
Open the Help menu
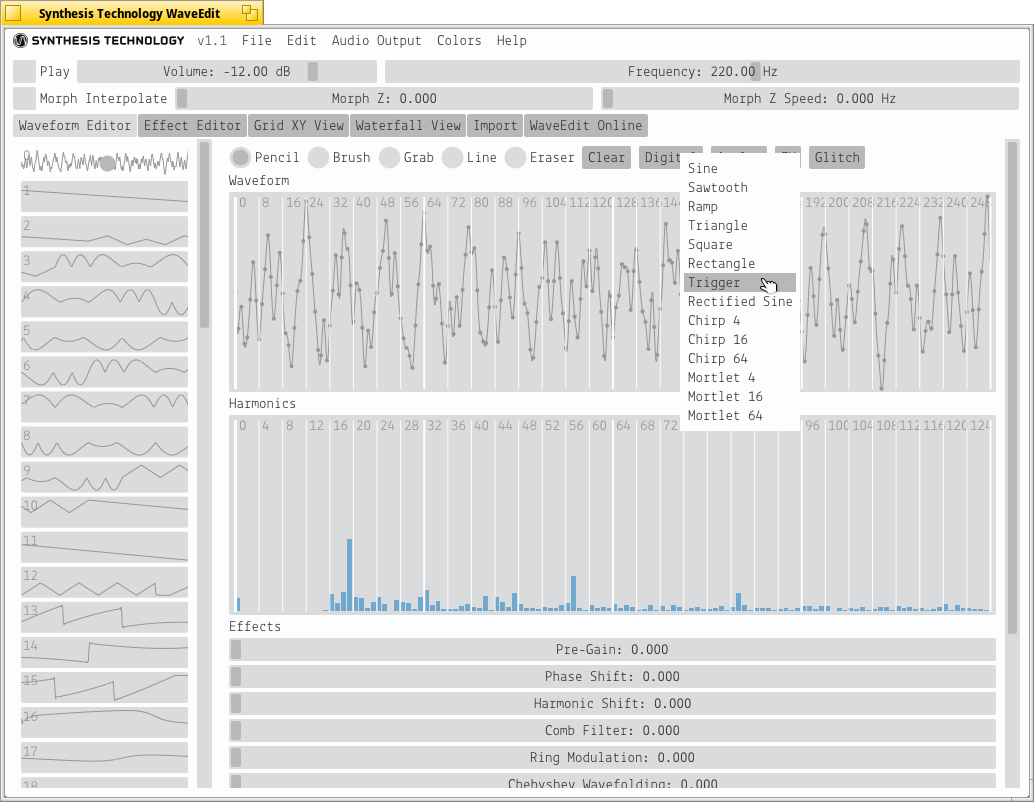tap(512, 41)
